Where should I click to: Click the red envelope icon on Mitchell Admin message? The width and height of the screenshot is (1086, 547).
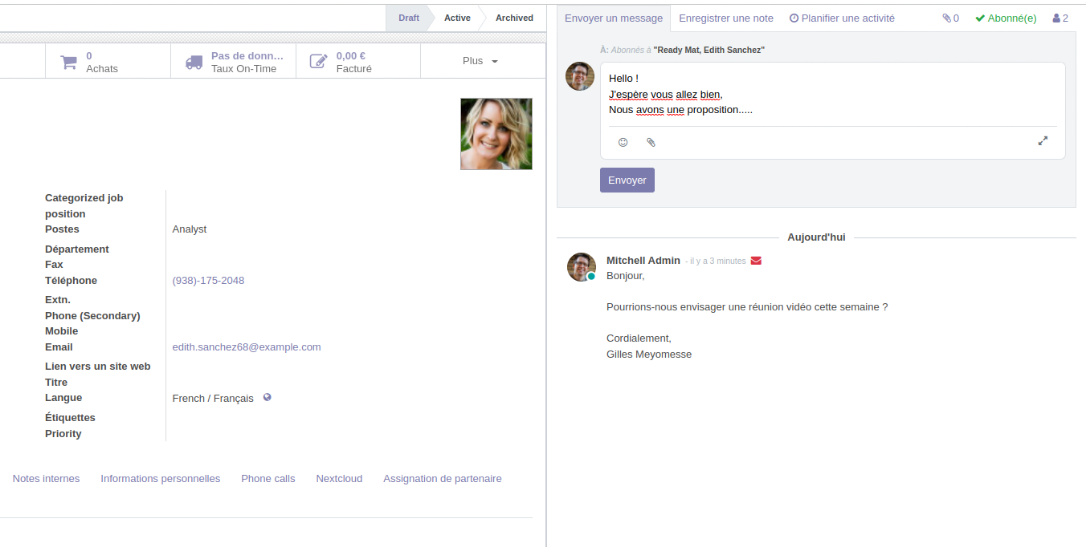click(x=756, y=261)
